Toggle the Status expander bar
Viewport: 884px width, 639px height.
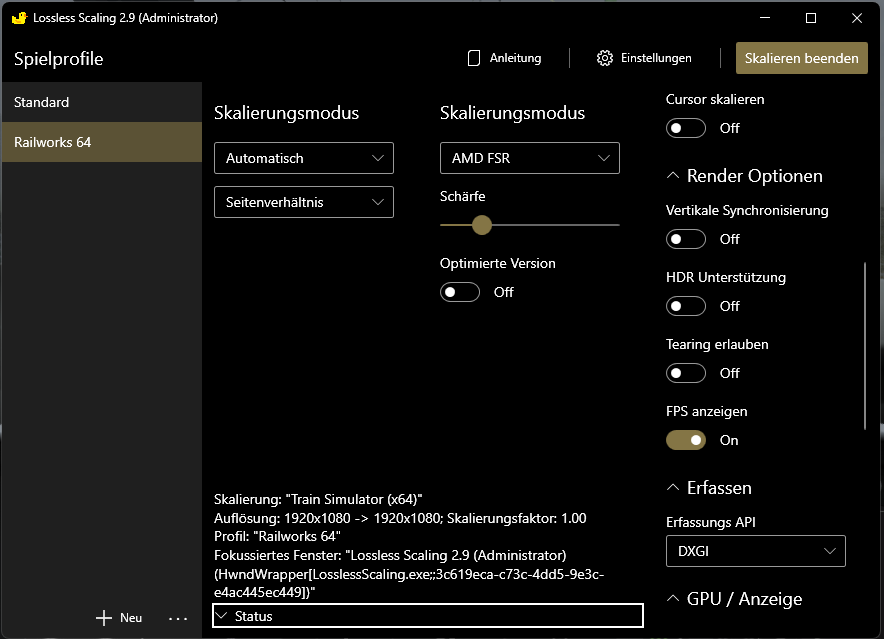[428, 616]
